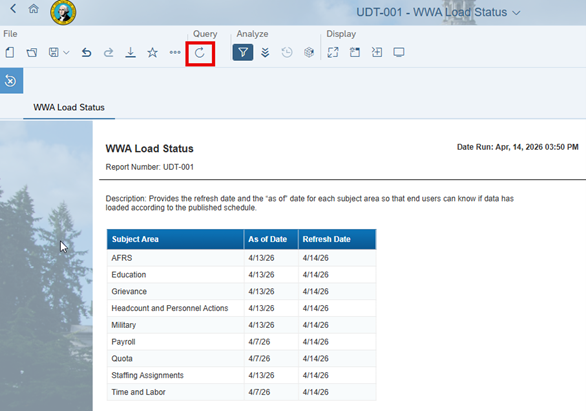The image size is (586, 411).
Task: Click the third Display group panel icon
Action: point(377,52)
